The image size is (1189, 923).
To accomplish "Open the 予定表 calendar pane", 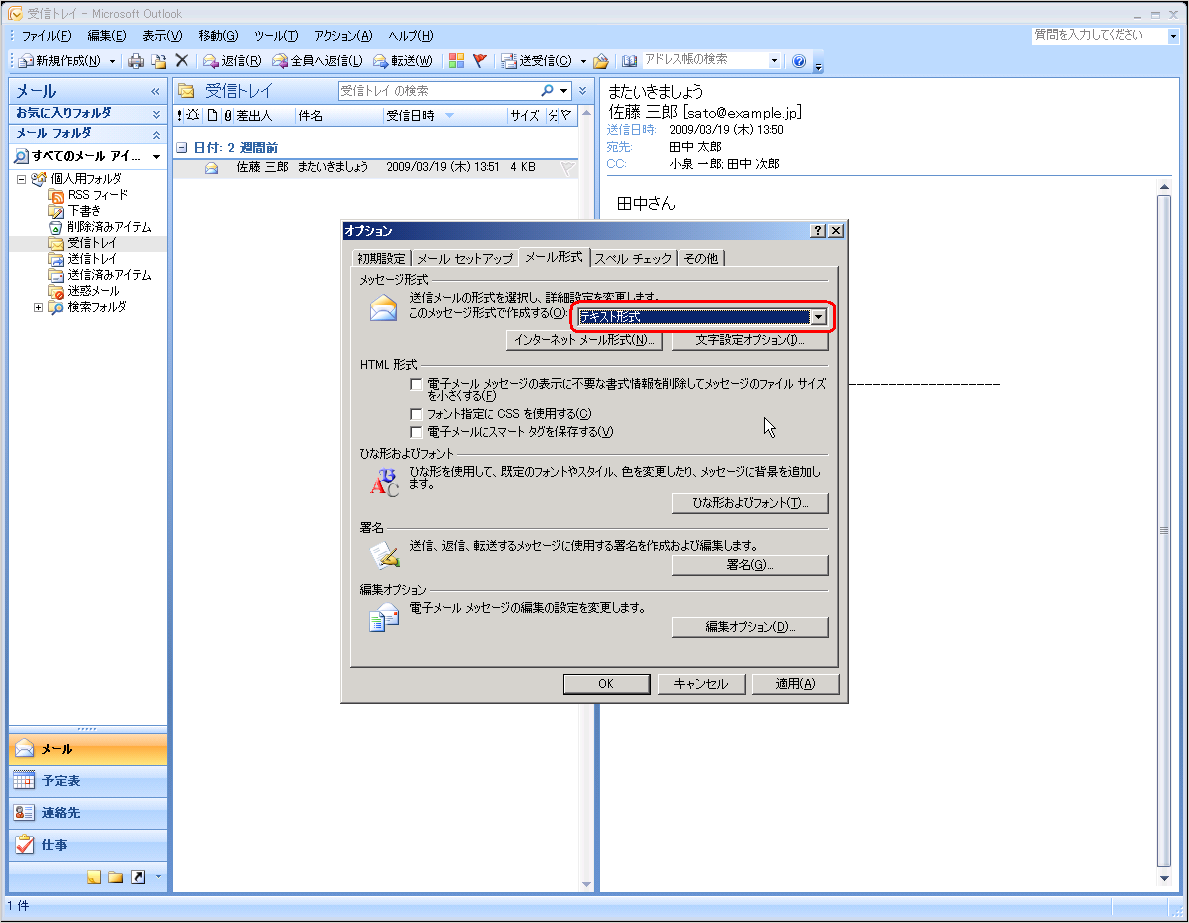I will coord(87,780).
